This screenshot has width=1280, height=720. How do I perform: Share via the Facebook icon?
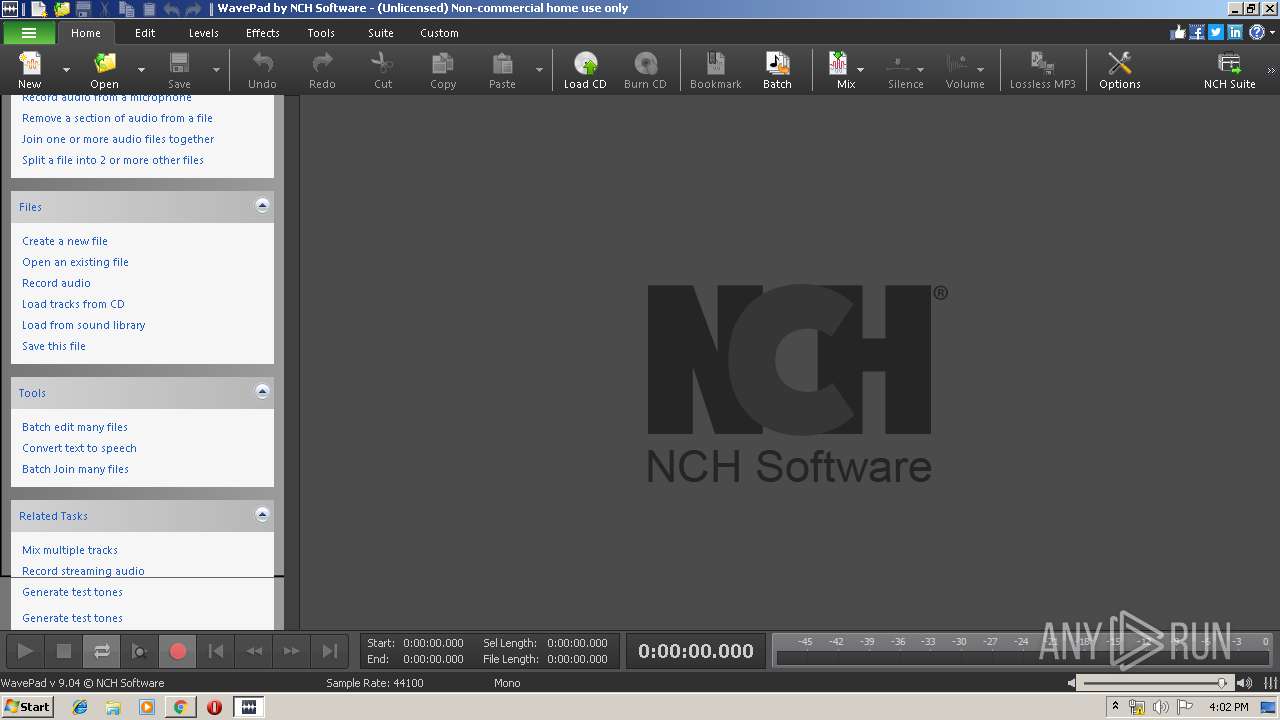1197,32
